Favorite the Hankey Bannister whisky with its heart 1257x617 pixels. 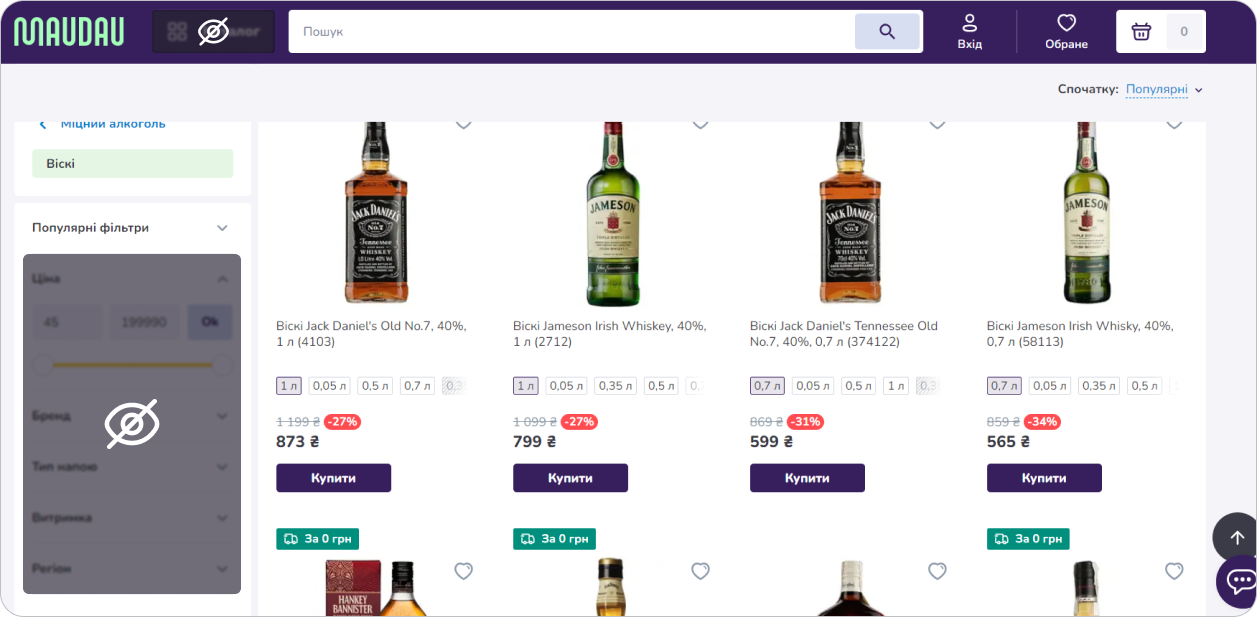pyautogui.click(x=463, y=571)
